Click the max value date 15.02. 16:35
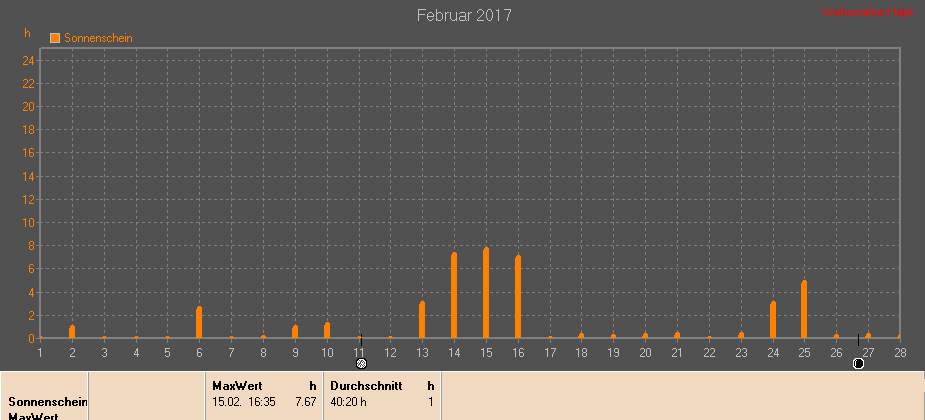This screenshot has width=925, height=420. (242, 402)
